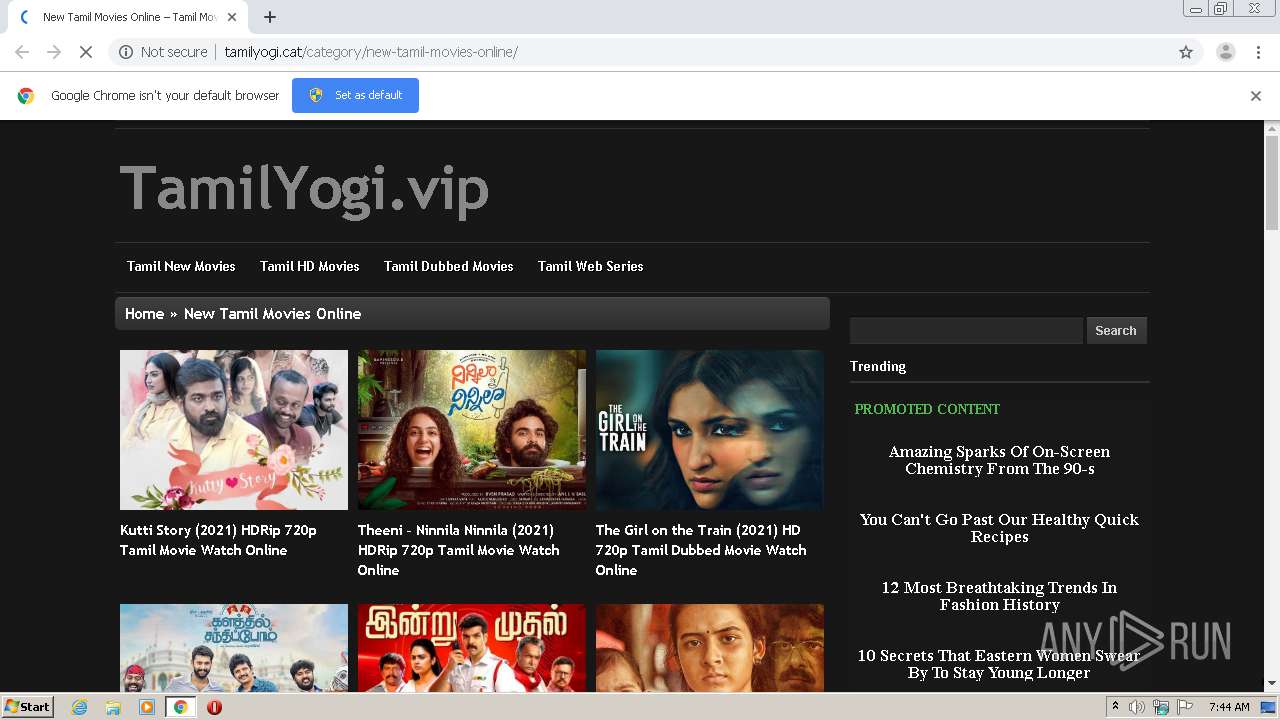1280x720 pixels.
Task: Set Chrome as default browser
Action: [x=355, y=95]
